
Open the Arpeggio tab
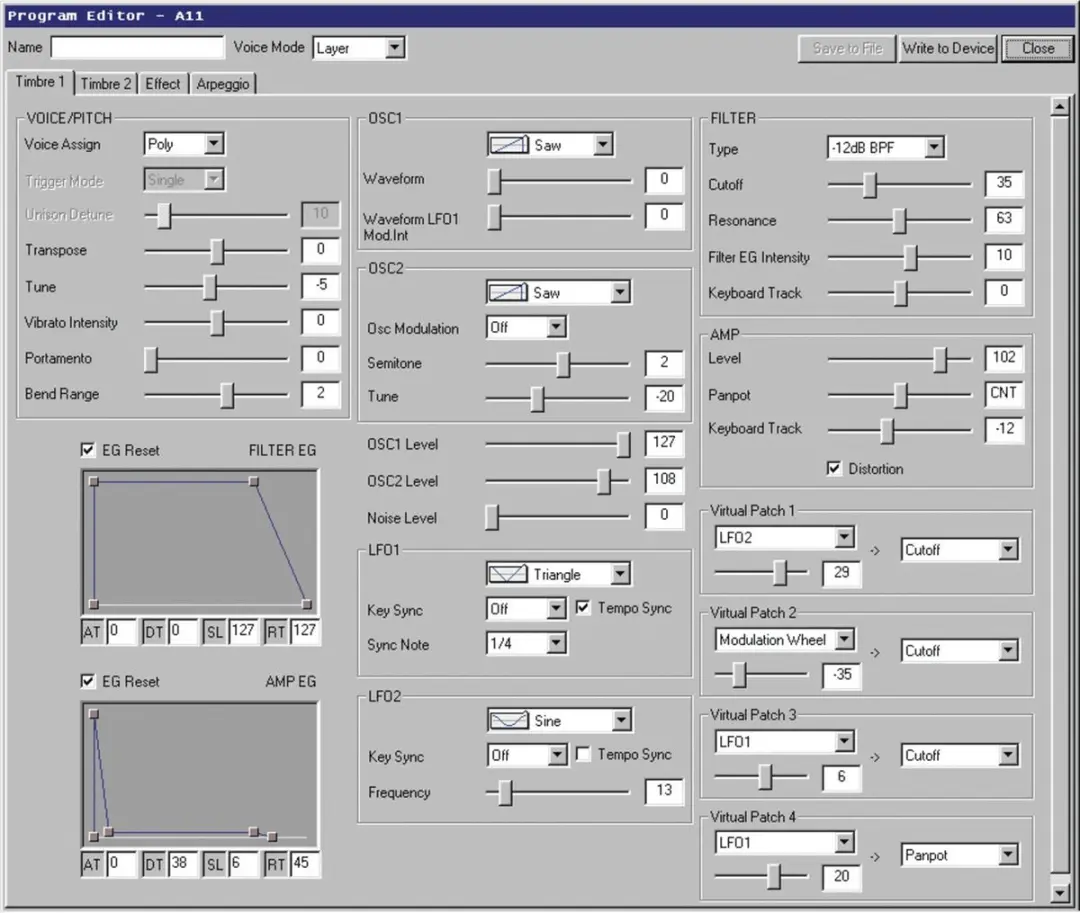click(222, 84)
